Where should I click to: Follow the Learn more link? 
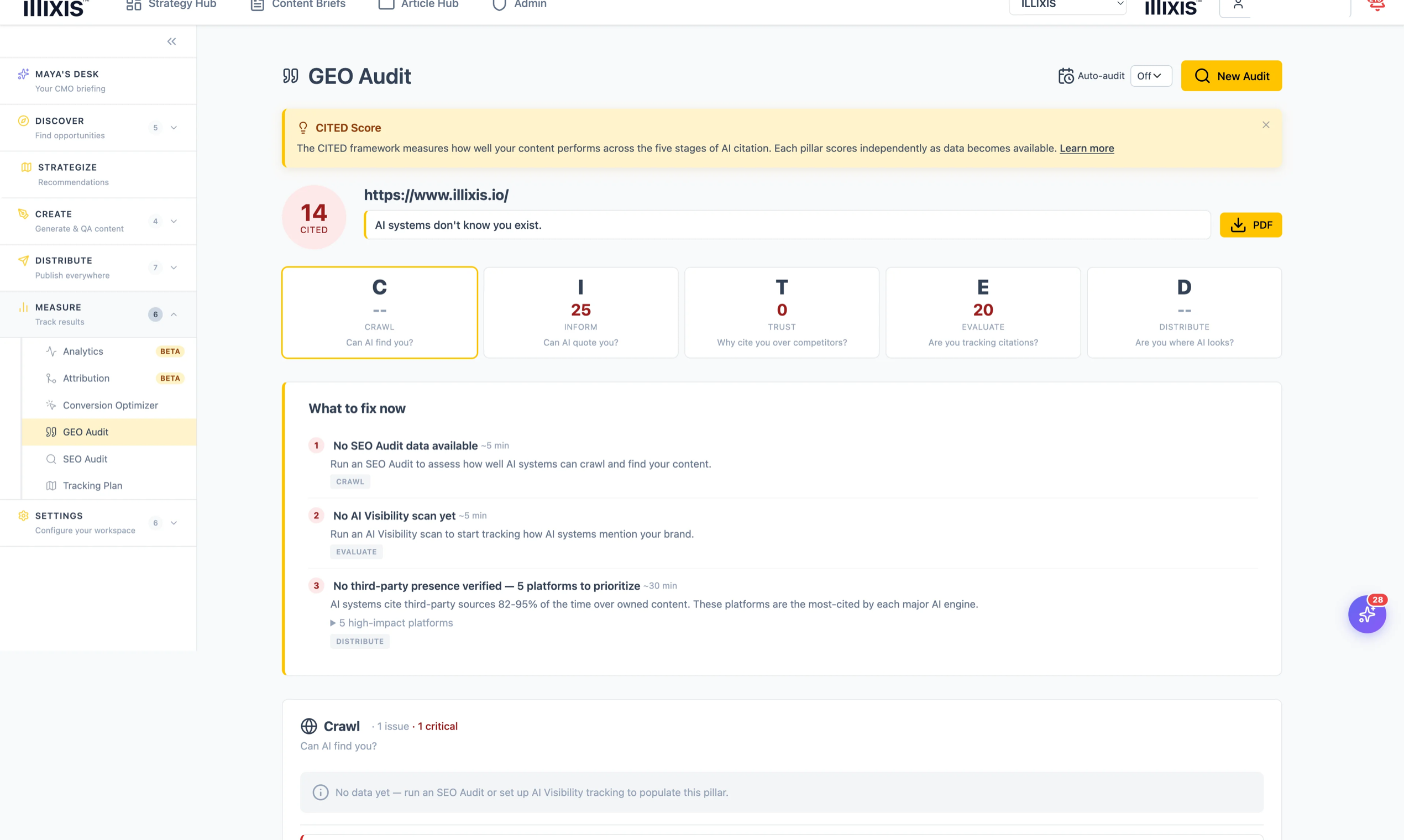click(1086, 148)
